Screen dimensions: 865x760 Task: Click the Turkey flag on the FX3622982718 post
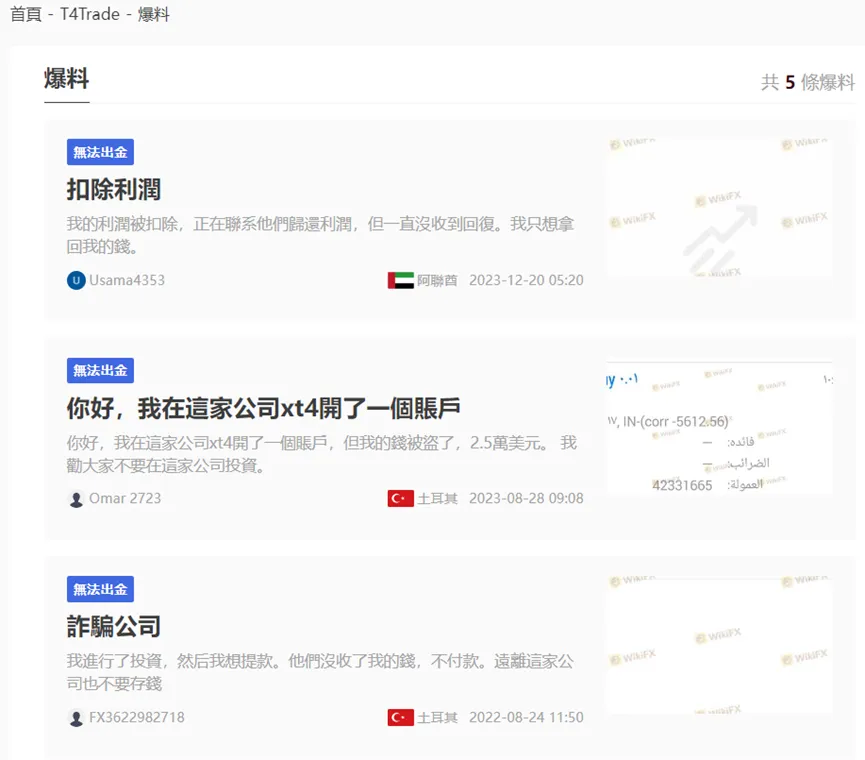(x=401, y=718)
